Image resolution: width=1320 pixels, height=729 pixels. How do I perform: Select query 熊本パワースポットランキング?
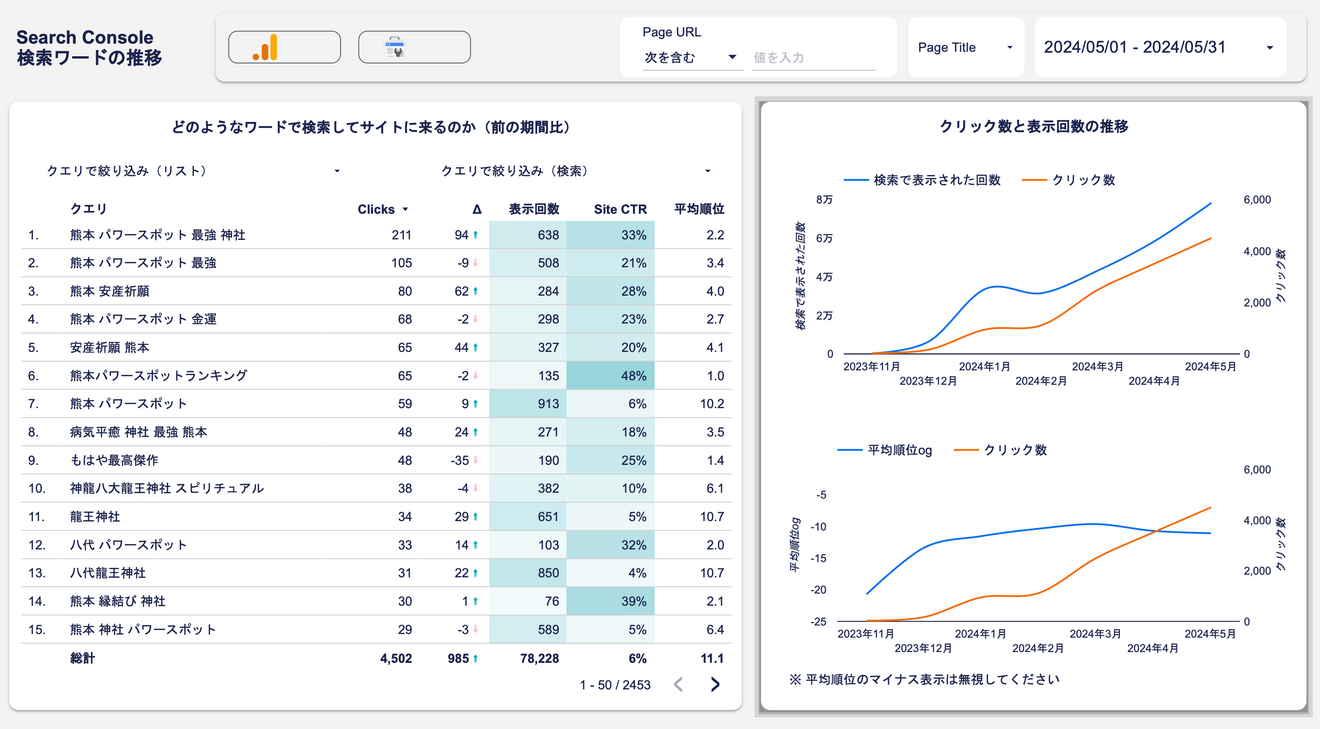[159, 375]
